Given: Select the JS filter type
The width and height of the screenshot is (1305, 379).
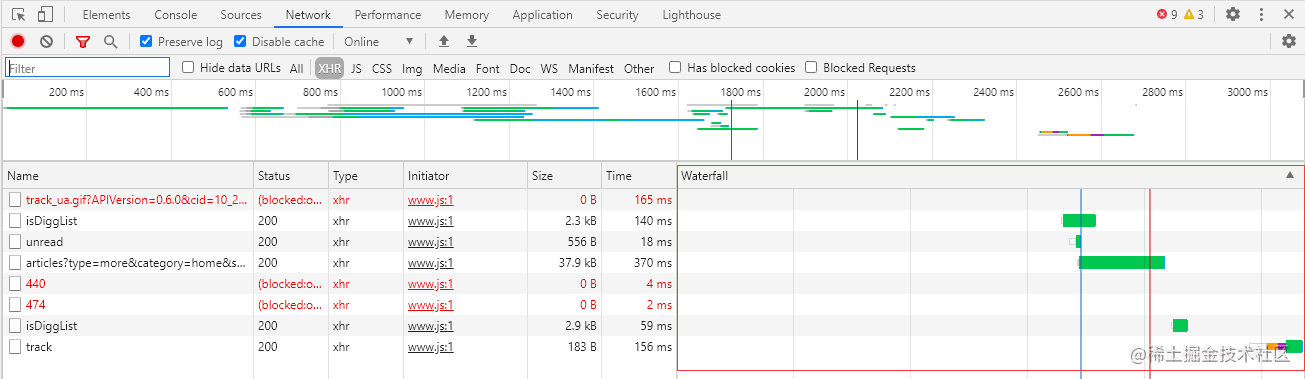Looking at the screenshot, I should (x=357, y=68).
